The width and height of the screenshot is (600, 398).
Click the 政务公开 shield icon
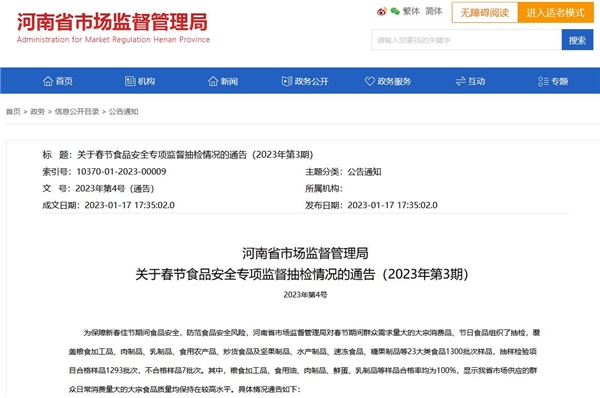[x=287, y=81]
